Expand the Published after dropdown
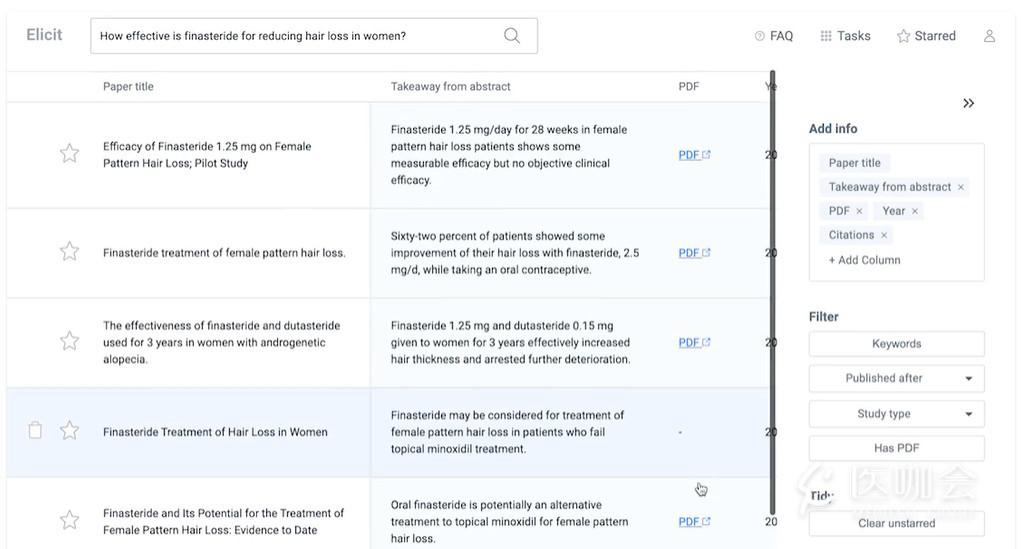Image resolution: width=1021 pixels, height=549 pixels. pos(897,378)
